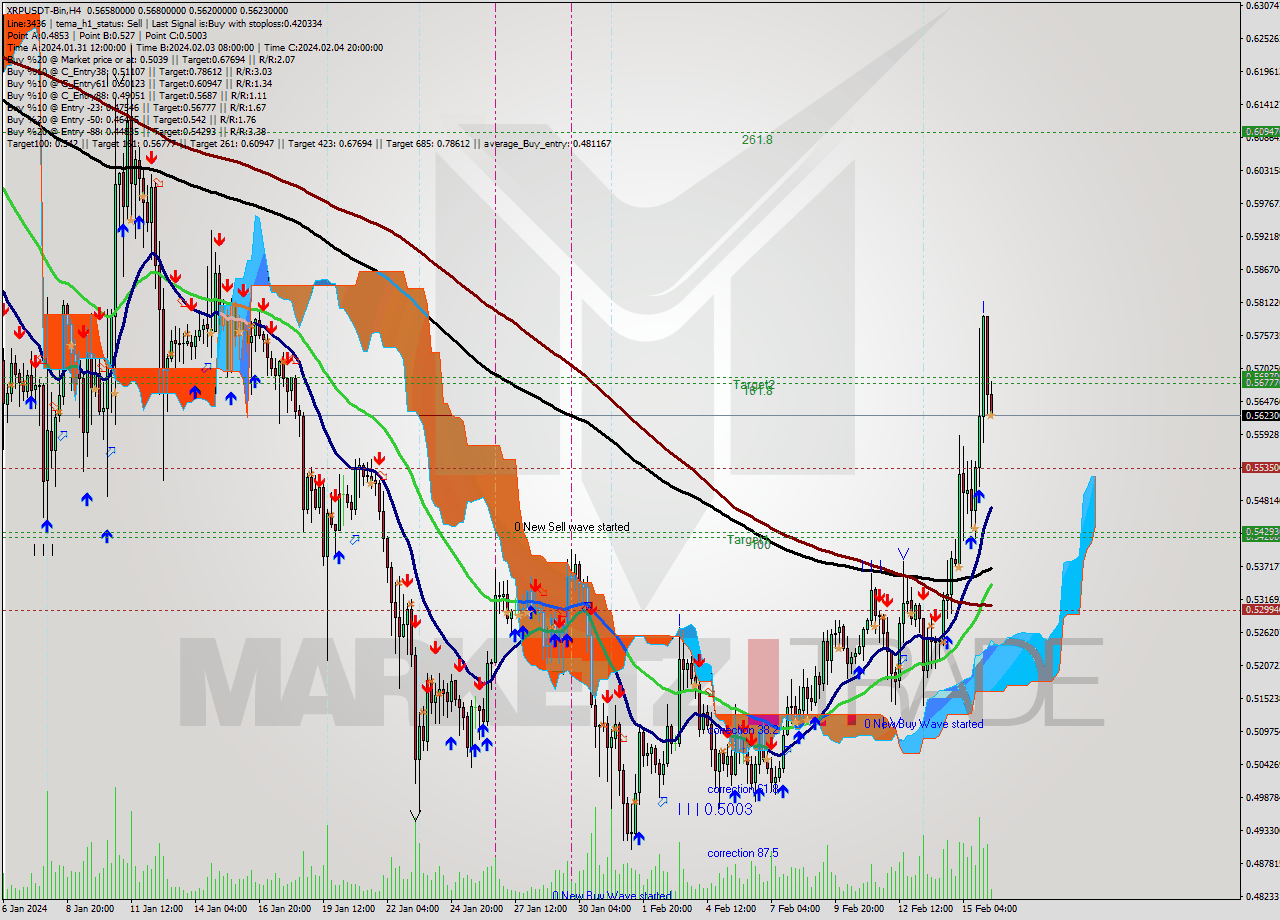Click the 0.59767 price scale value

[1262, 204]
